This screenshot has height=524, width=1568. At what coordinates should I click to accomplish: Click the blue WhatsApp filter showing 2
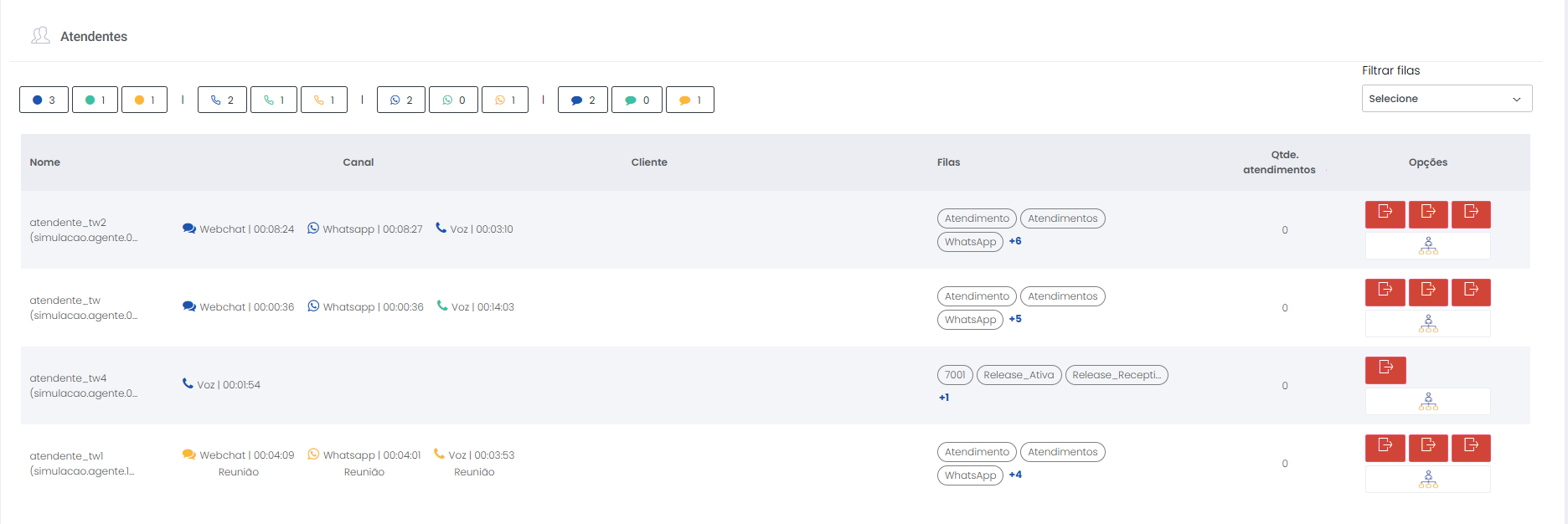400,100
